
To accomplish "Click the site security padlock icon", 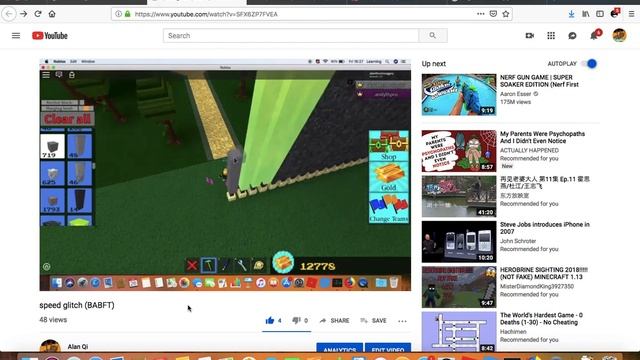I will (127, 14).
